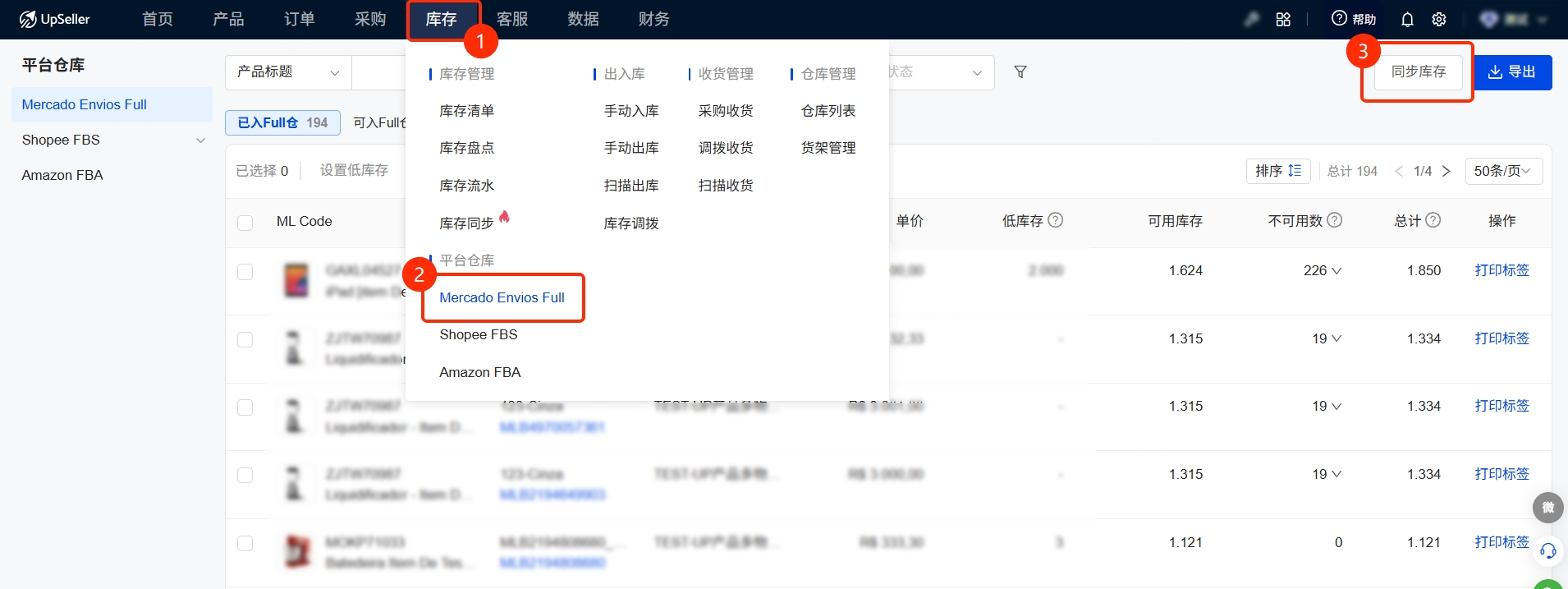Expand the Shopee FBS sidebar item
The width and height of the screenshot is (1568, 589).
[200, 140]
